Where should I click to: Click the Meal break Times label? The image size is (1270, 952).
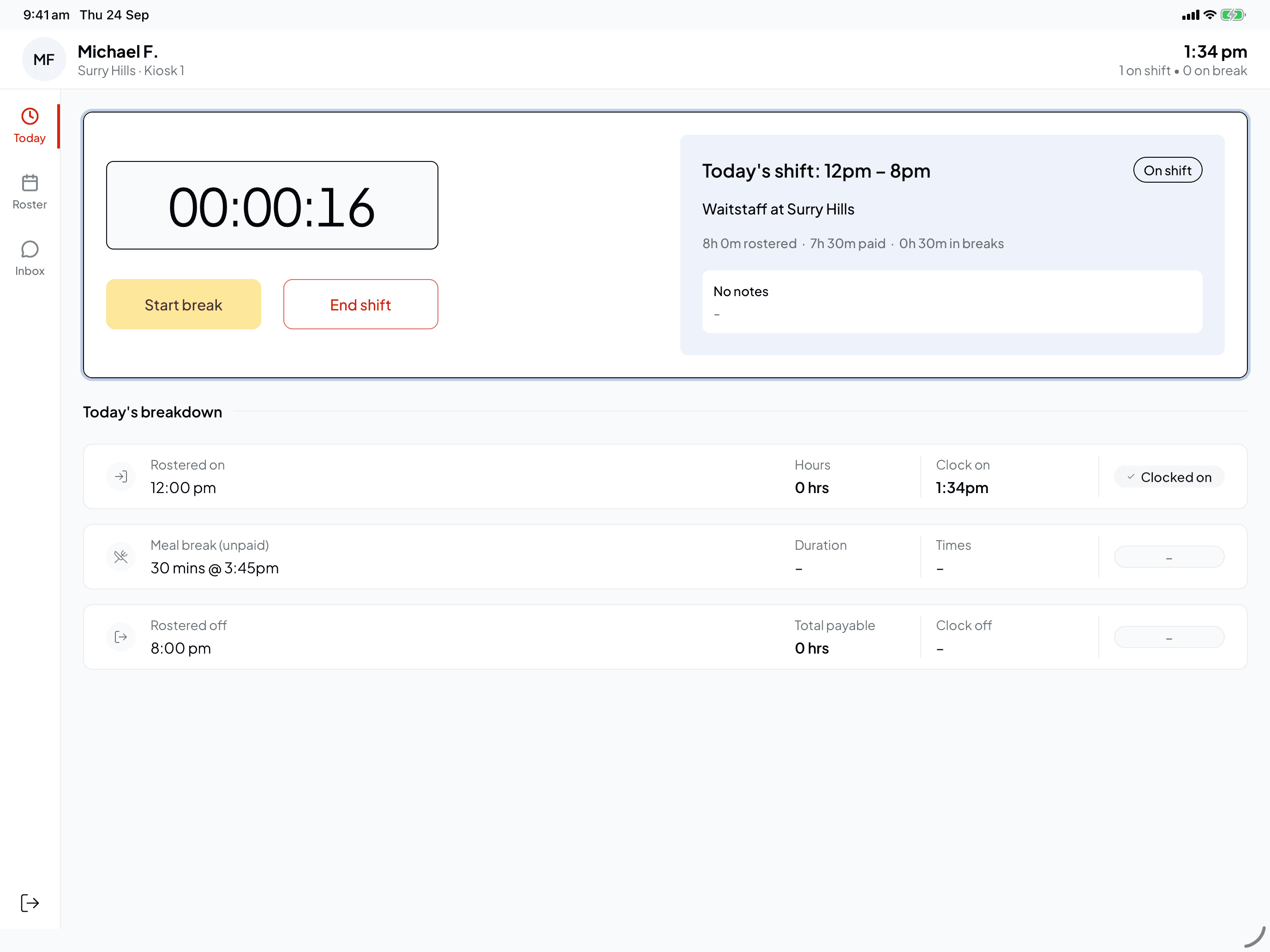coord(953,545)
